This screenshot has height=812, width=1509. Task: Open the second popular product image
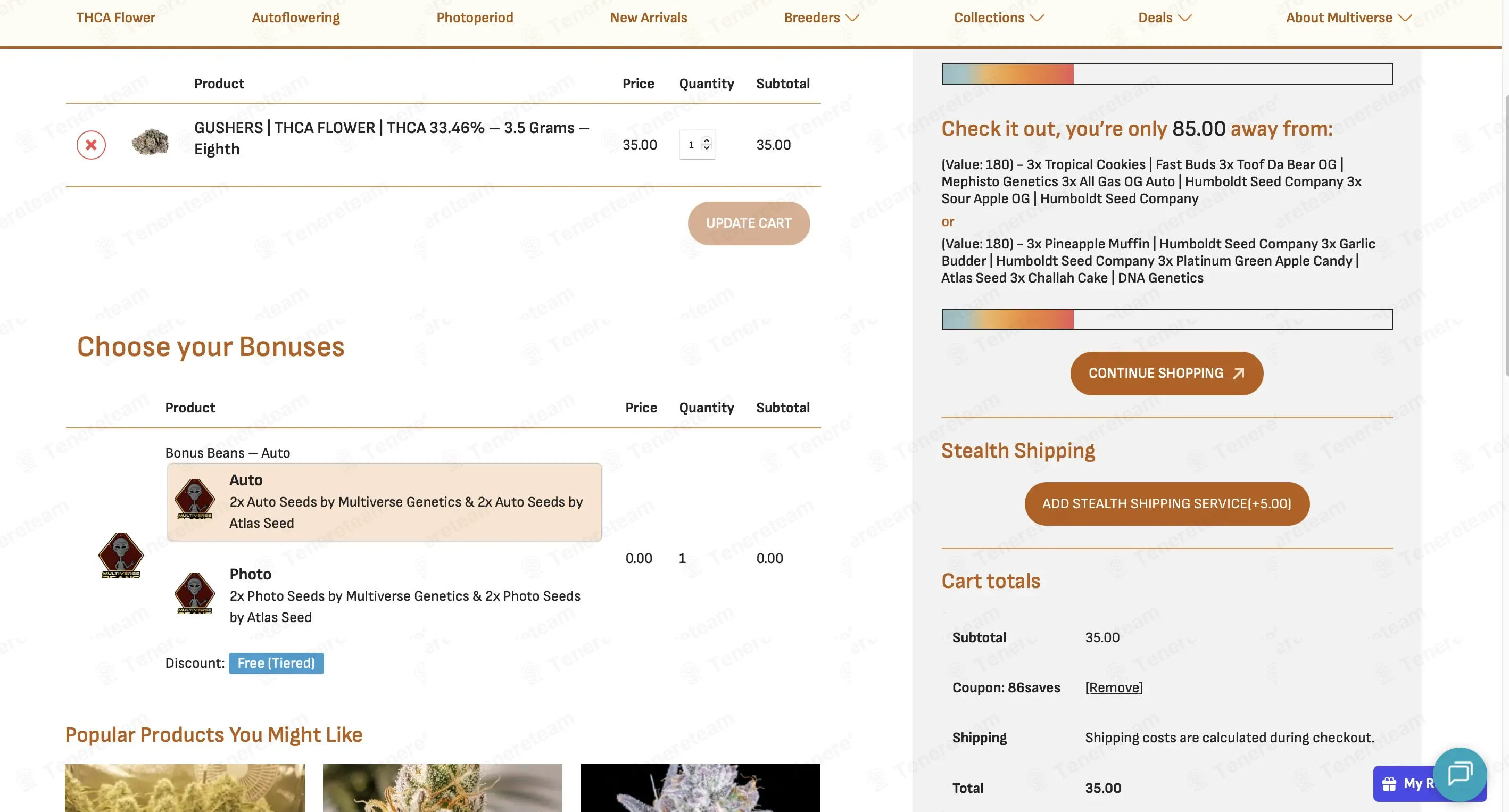click(442, 788)
